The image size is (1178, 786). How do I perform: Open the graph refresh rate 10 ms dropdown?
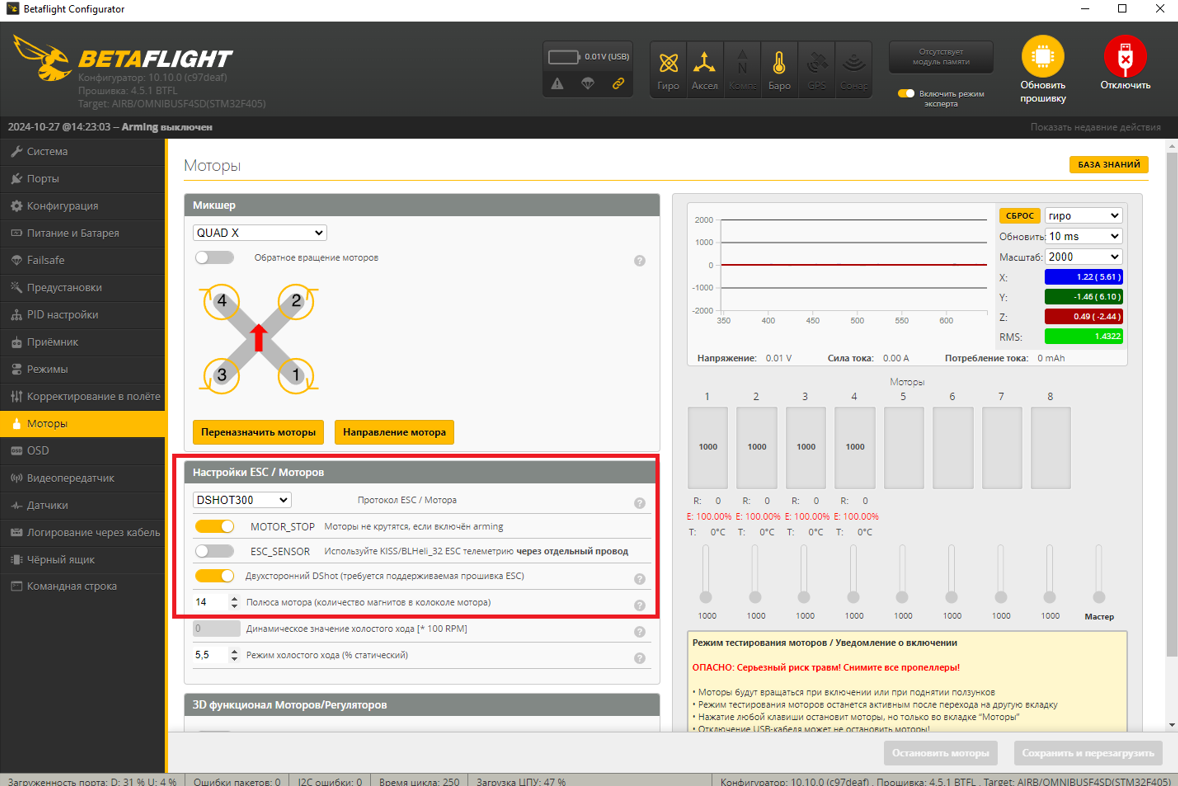1083,236
